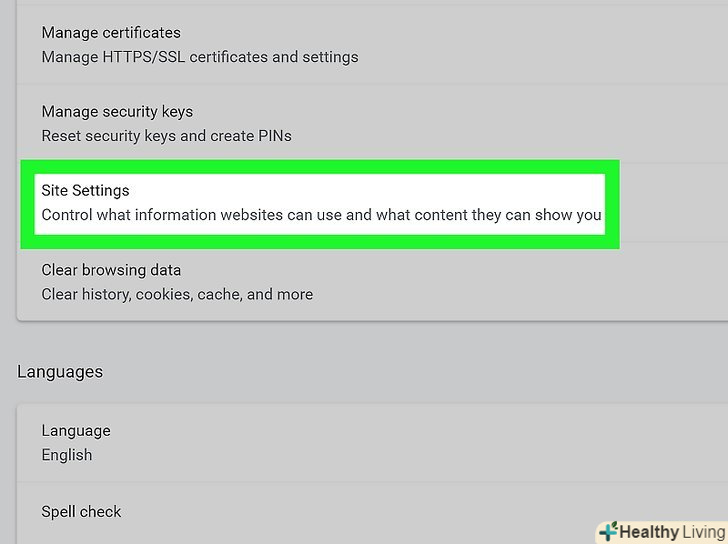The width and height of the screenshot is (728, 544).
Task: Click "Clear history, cookies, cache, and more" text
Action: coord(177,294)
